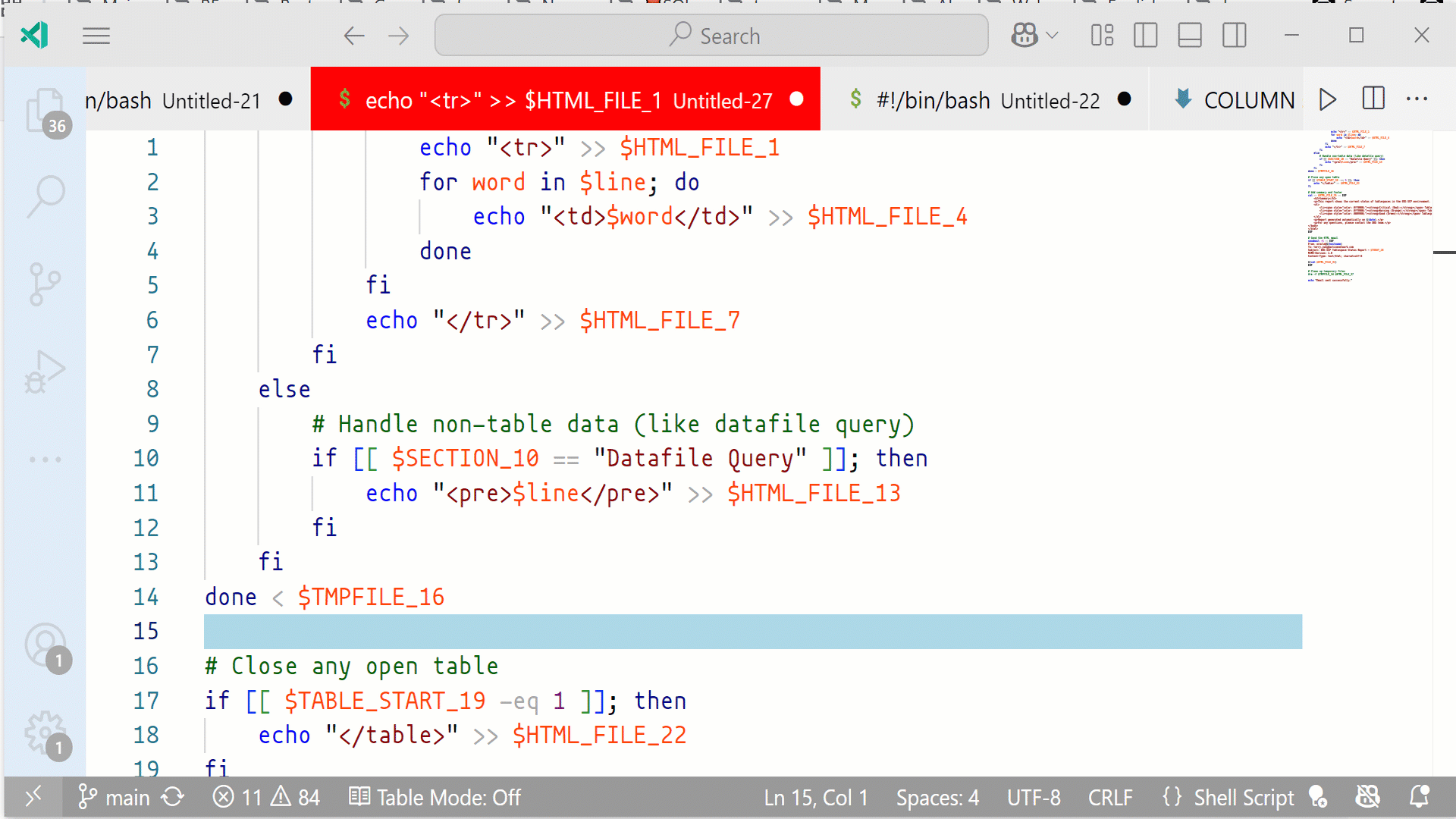Screen dimensions: 1456x819
Task: Show additional activity bar views ellipsis
Action: 45,460
